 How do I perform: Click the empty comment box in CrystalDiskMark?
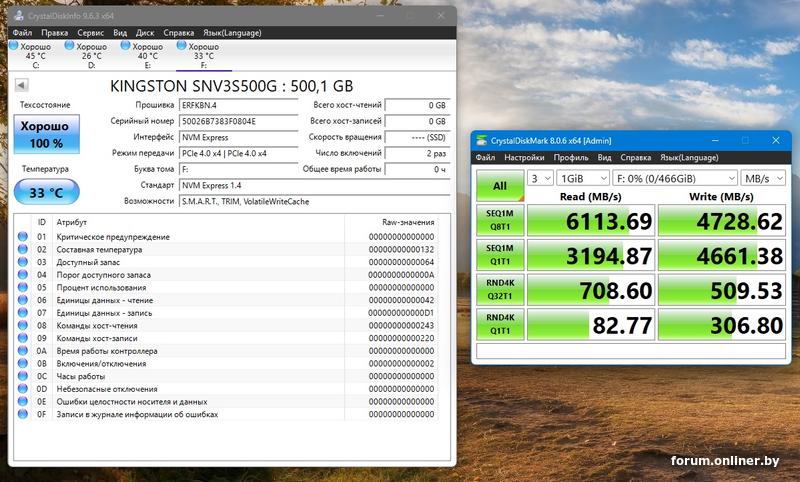[x=631, y=351]
